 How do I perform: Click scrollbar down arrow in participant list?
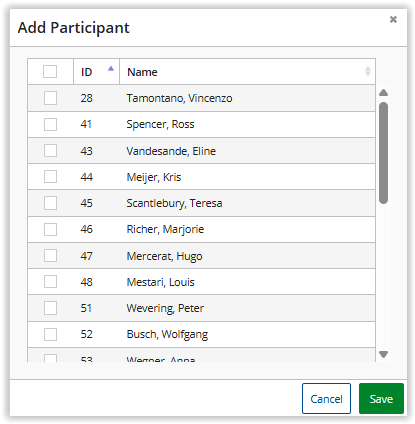tap(383, 354)
